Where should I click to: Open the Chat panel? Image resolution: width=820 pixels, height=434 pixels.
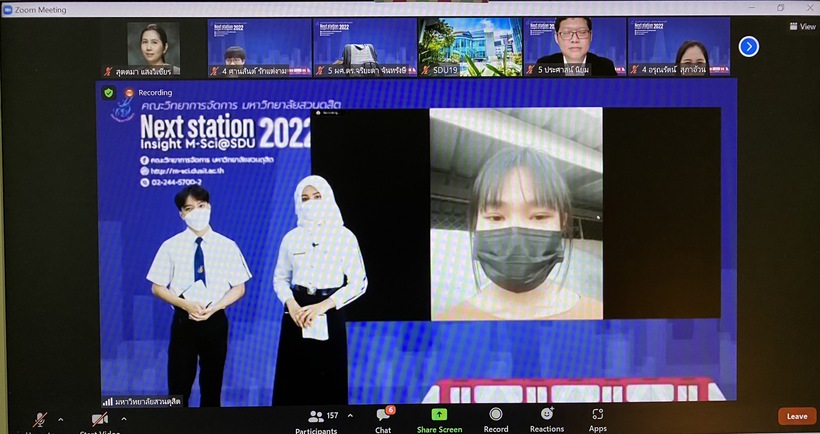coord(383,420)
